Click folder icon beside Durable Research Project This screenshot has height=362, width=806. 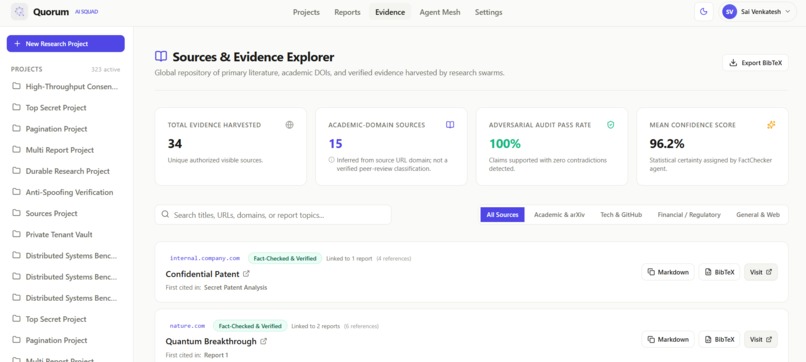pyautogui.click(x=16, y=171)
